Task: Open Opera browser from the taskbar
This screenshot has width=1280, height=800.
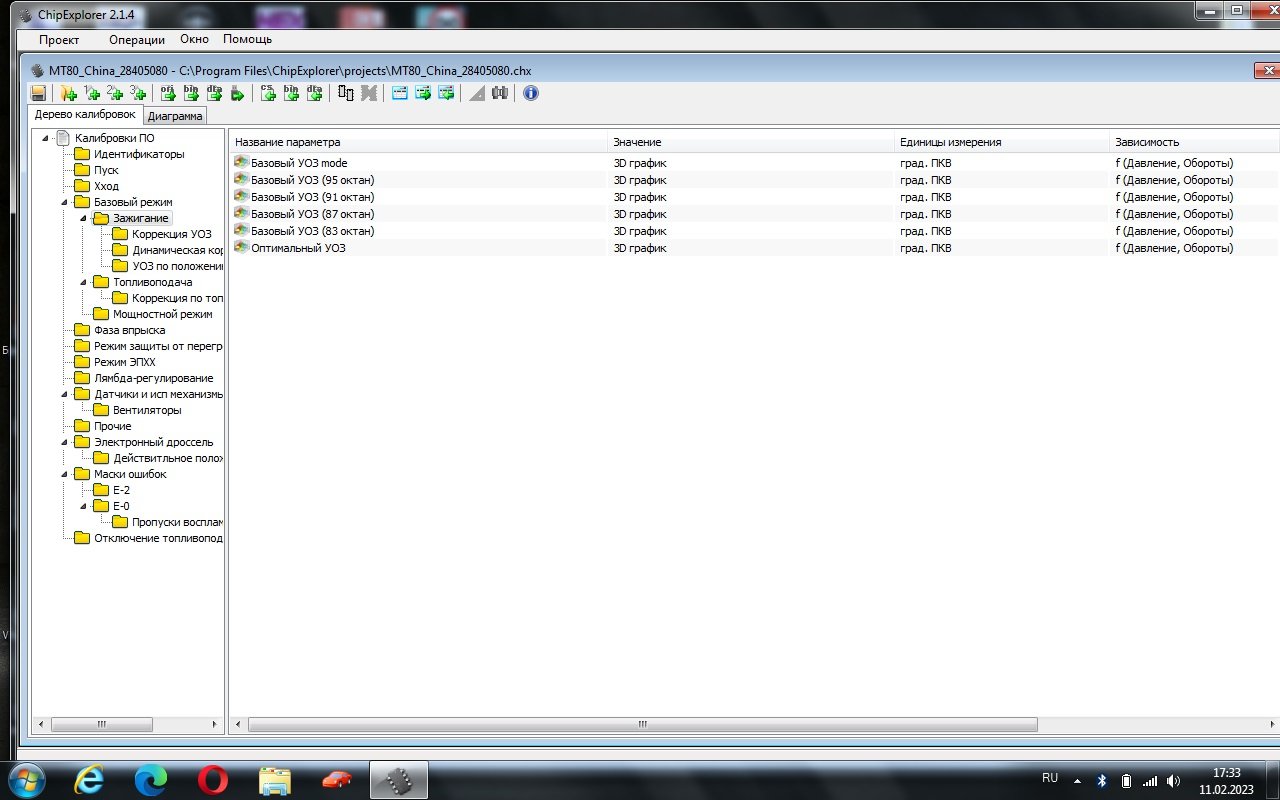Action: pyautogui.click(x=212, y=779)
